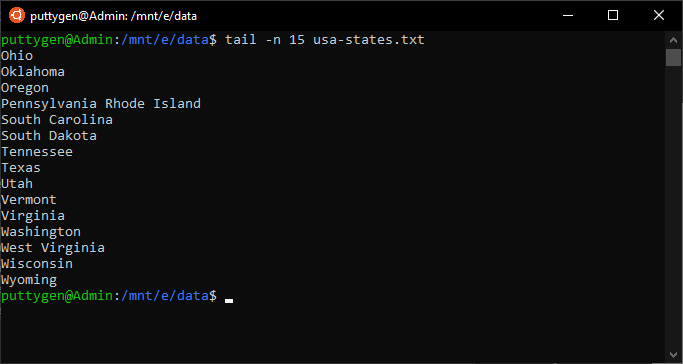Click the usa-states.txt filename in command
This screenshot has height=364, width=683.
coord(369,40)
